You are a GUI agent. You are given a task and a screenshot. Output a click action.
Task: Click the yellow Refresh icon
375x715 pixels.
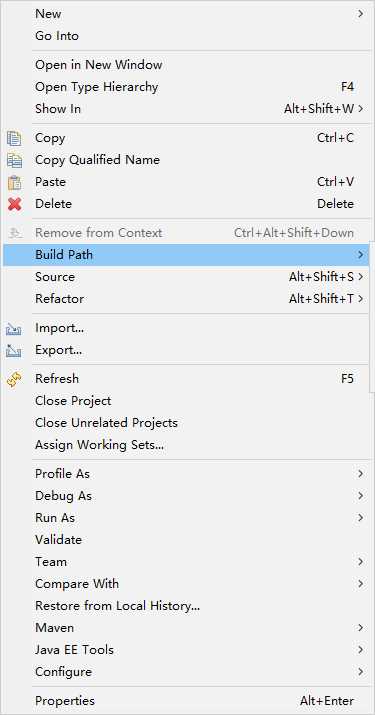click(x=15, y=379)
